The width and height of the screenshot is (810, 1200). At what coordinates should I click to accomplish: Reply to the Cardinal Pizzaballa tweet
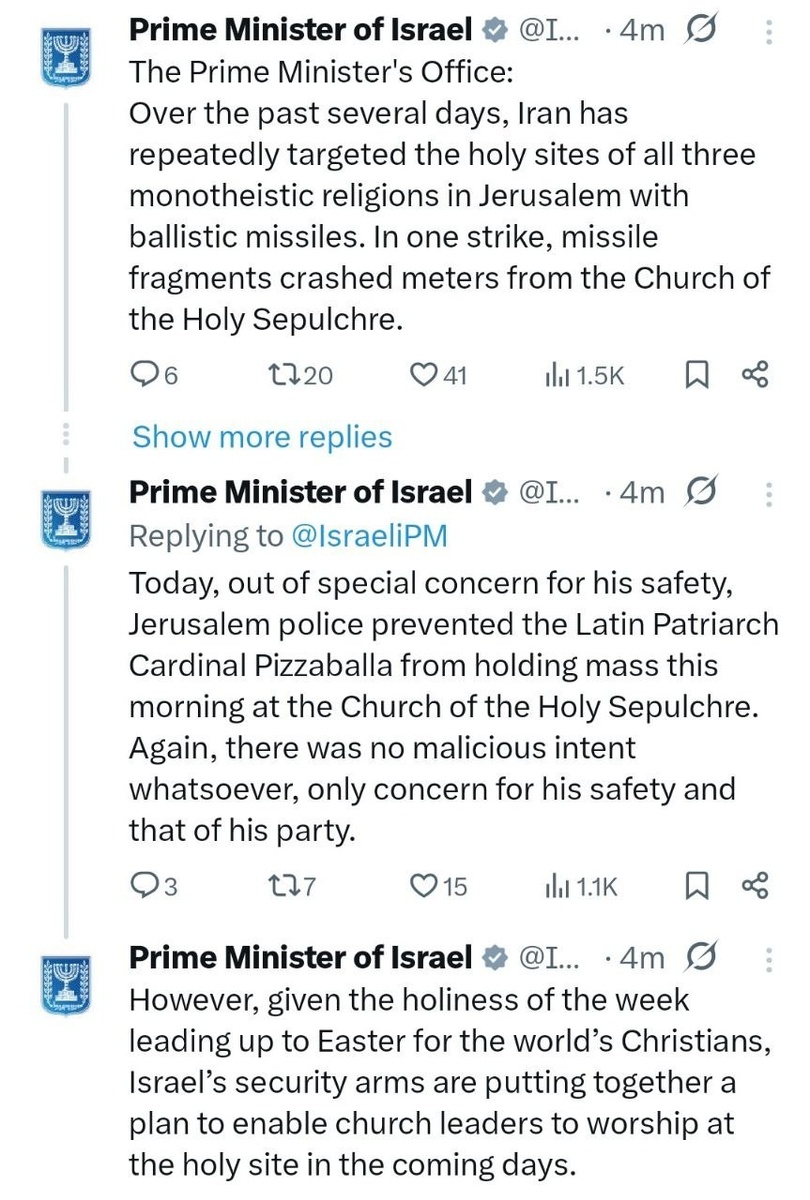(145, 886)
